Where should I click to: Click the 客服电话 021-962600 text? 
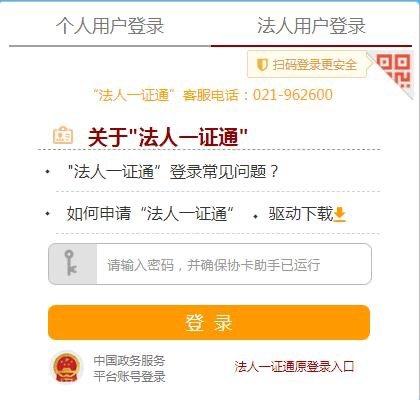258,95
